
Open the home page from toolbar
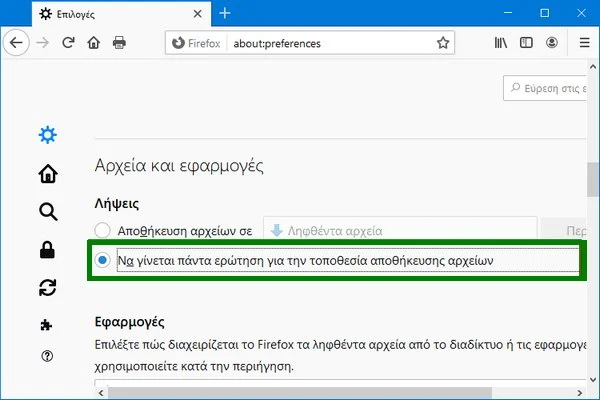93,42
